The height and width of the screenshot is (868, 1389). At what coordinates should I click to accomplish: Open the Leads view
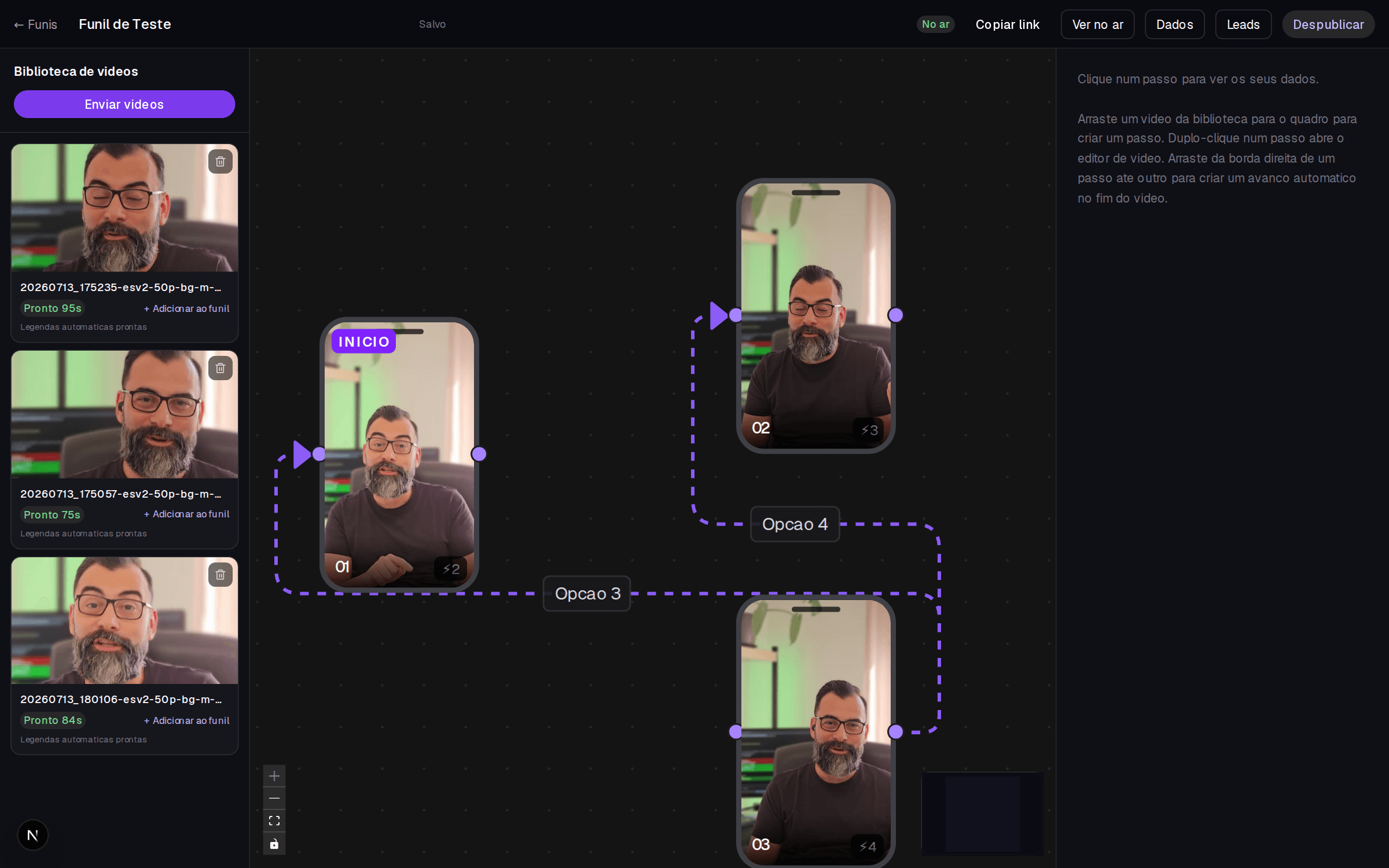1243,24
